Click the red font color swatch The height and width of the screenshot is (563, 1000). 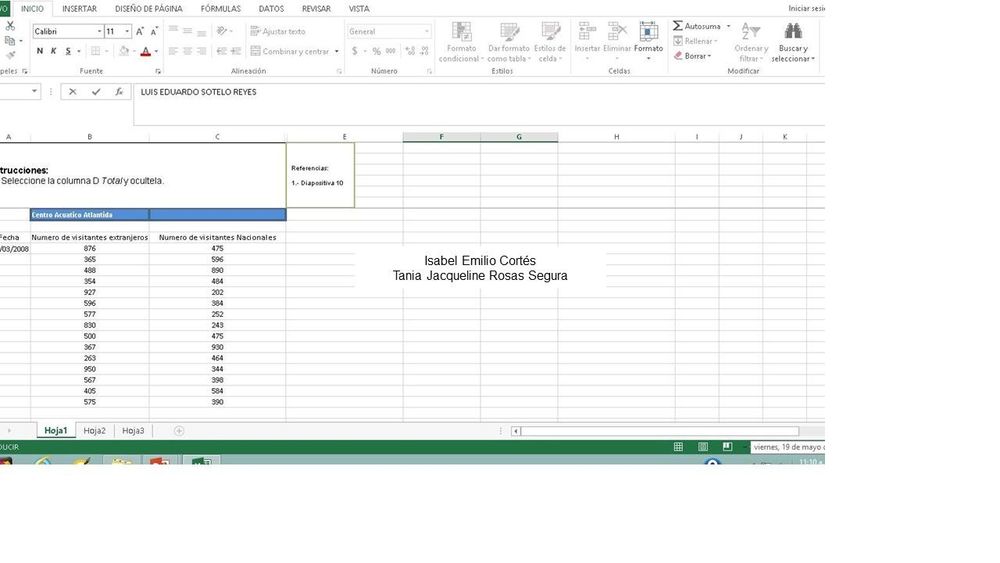145,51
